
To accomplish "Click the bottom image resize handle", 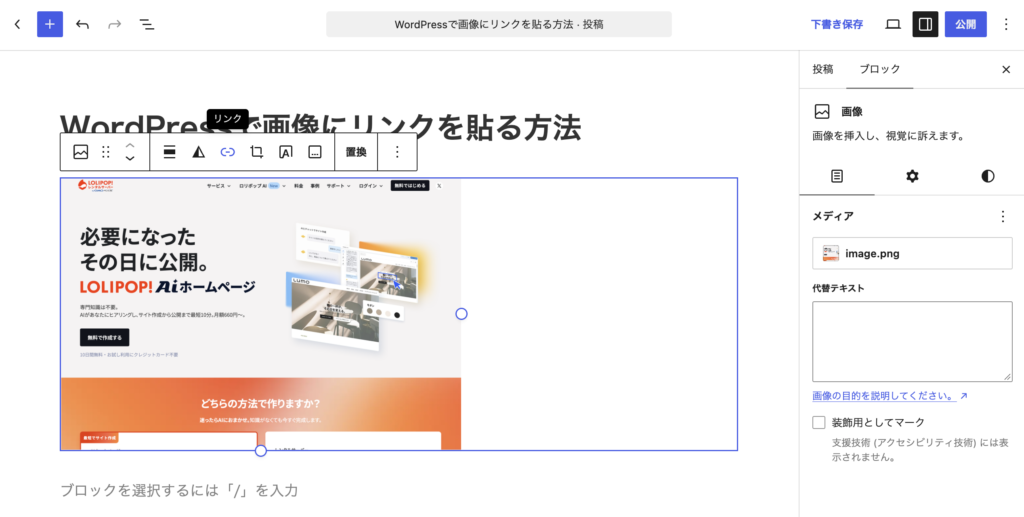I will [261, 450].
